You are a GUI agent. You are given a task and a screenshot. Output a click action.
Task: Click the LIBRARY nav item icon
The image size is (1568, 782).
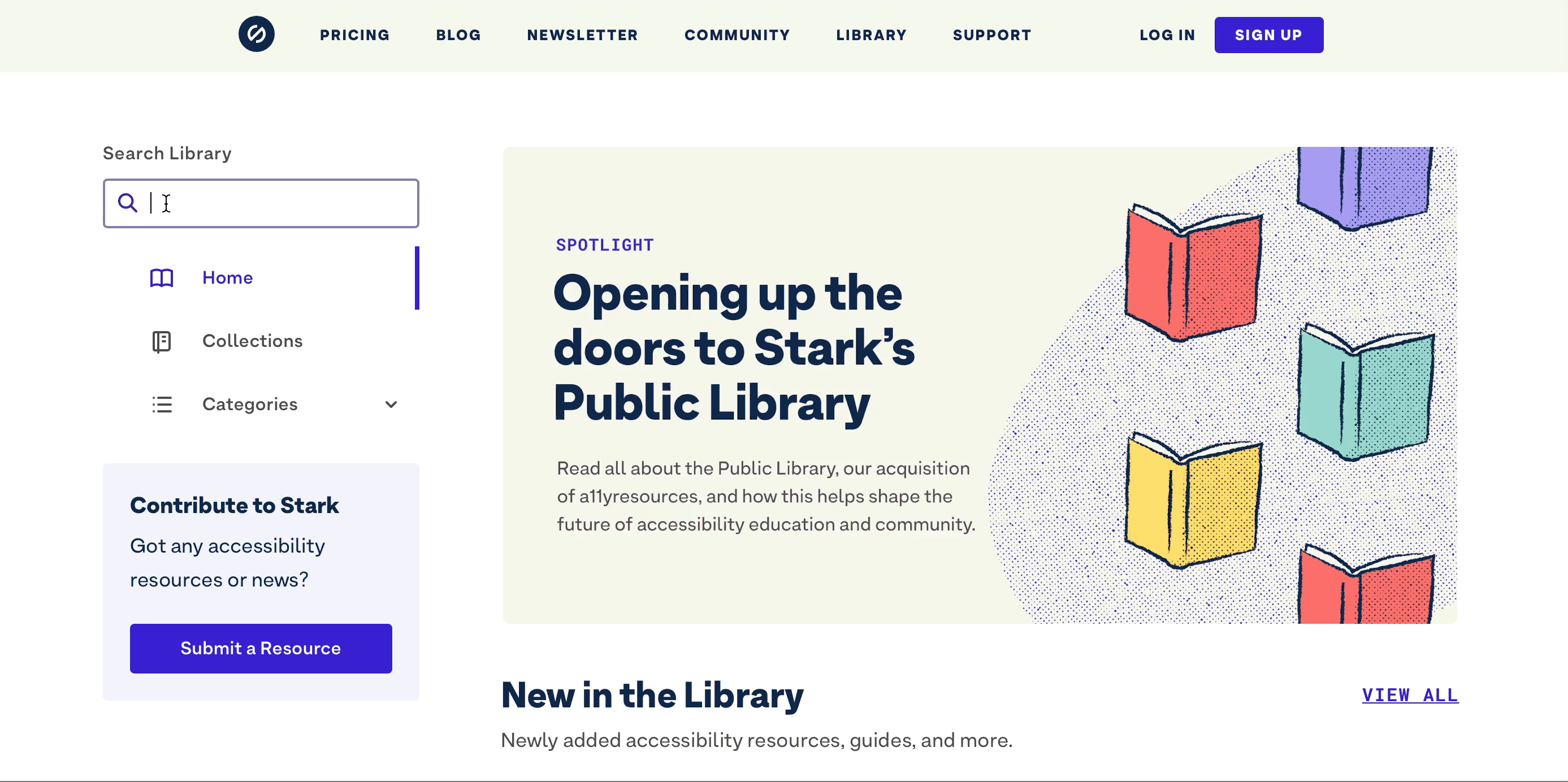pos(870,34)
